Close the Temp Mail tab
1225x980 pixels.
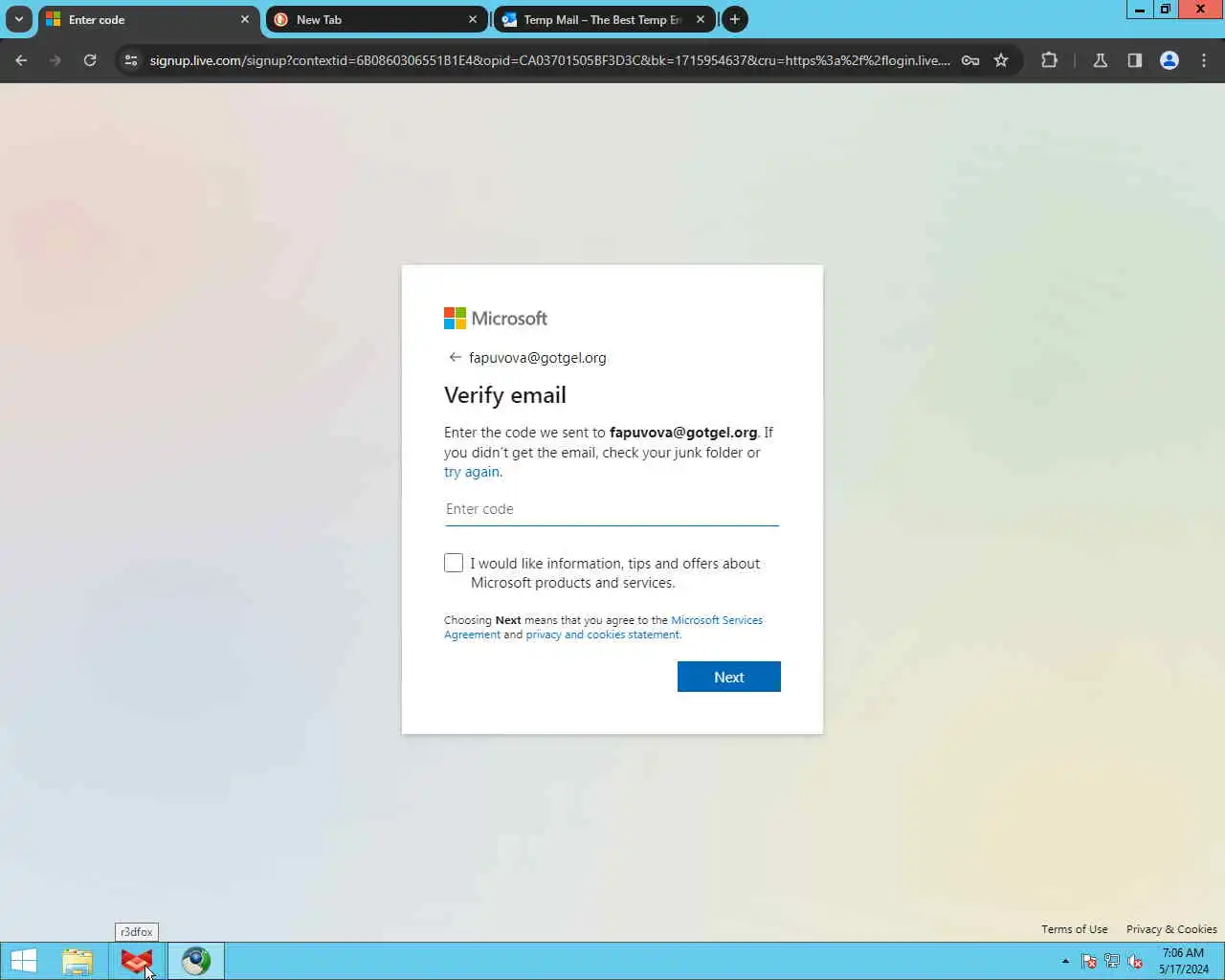pyautogui.click(x=700, y=19)
